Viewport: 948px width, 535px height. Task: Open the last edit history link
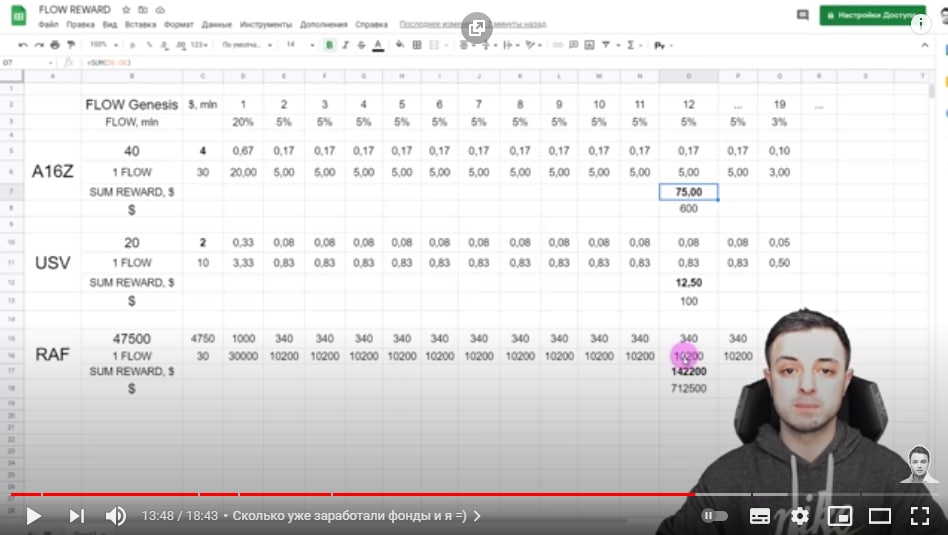(473, 24)
